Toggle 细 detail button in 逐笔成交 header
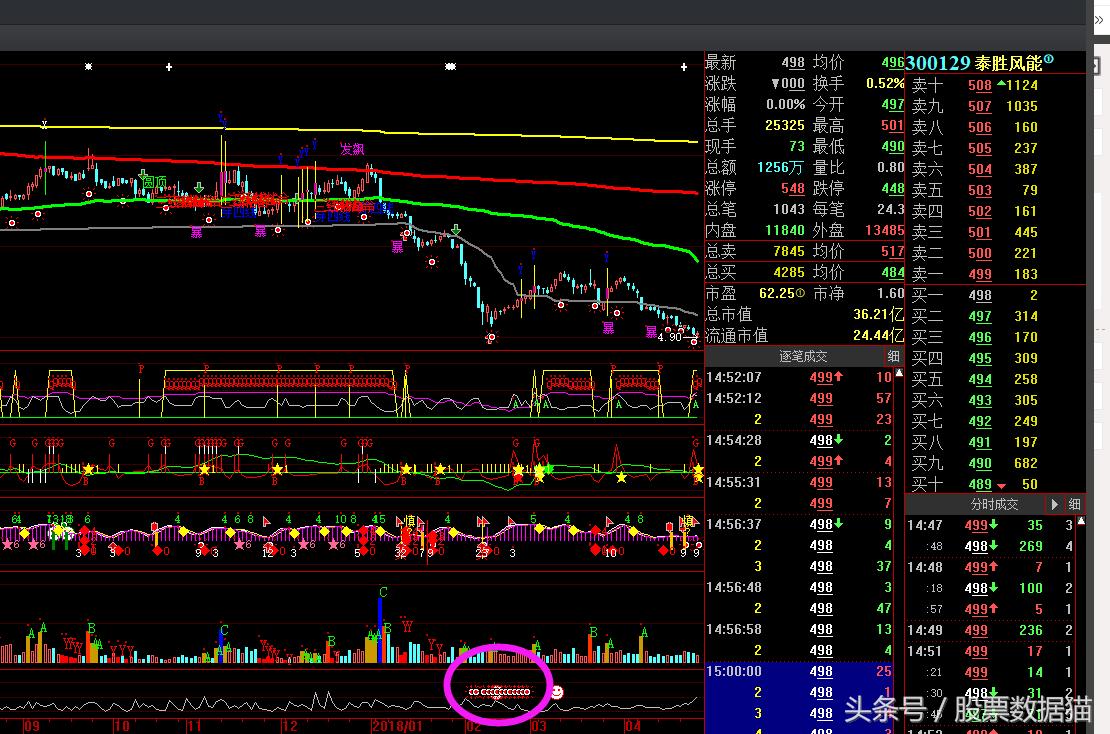This screenshot has height=734, width=1110. point(893,357)
